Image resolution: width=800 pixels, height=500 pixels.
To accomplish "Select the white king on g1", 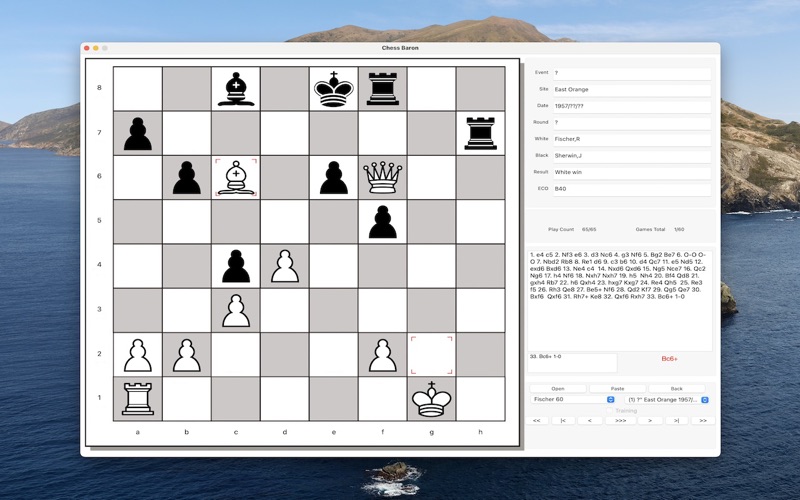I will pyautogui.click(x=432, y=399).
